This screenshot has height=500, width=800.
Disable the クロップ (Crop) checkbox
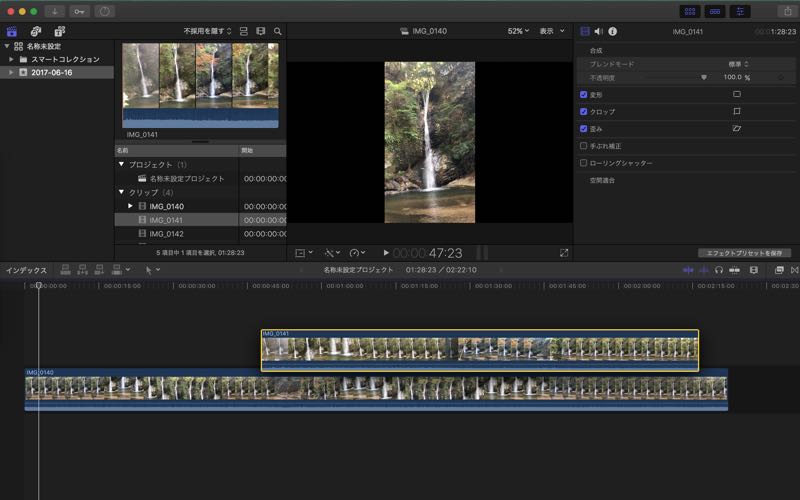(584, 111)
